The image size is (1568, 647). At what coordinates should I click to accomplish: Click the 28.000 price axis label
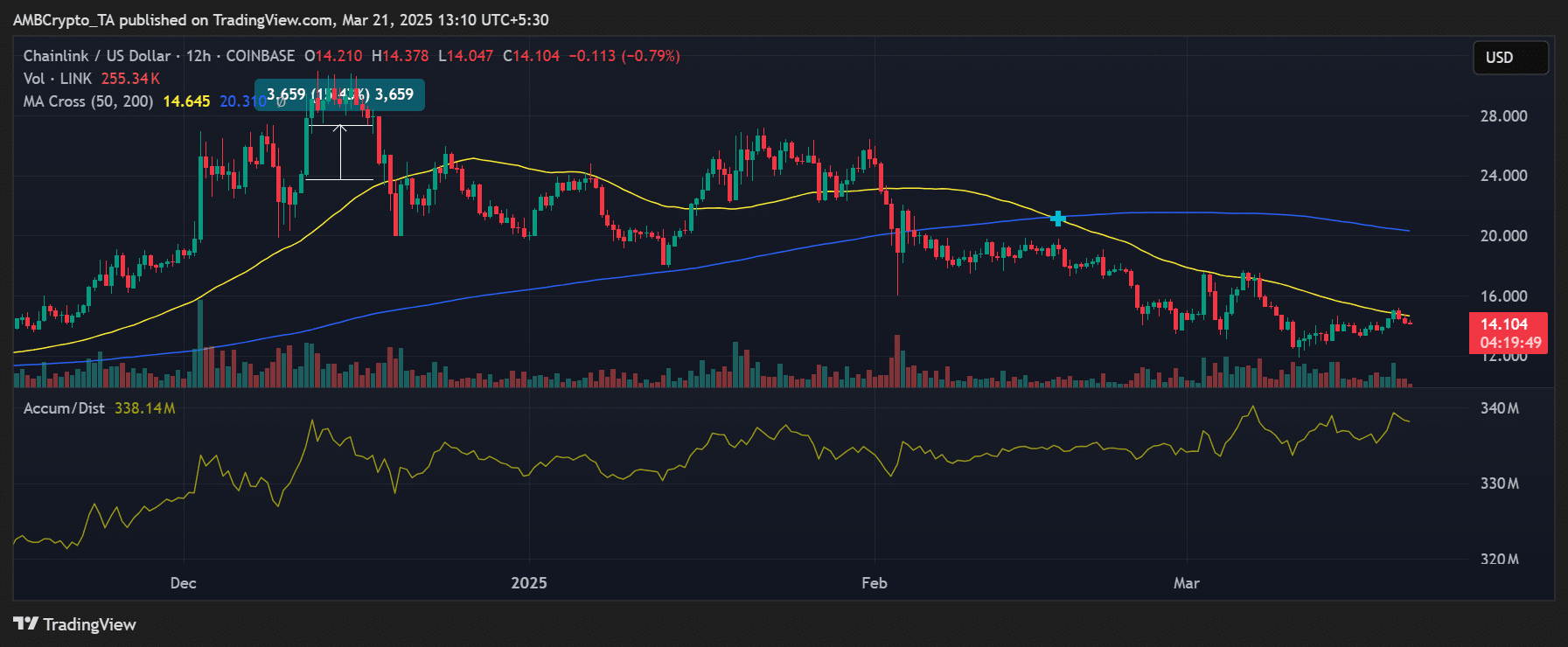point(1503,116)
